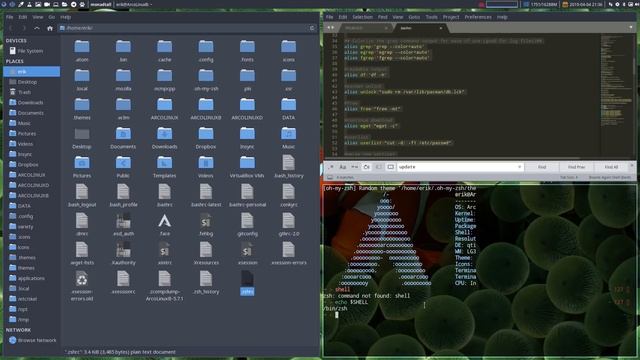Open the tab list dropdown in Sublime
The height and width of the screenshot is (360, 640).
click(631, 28)
